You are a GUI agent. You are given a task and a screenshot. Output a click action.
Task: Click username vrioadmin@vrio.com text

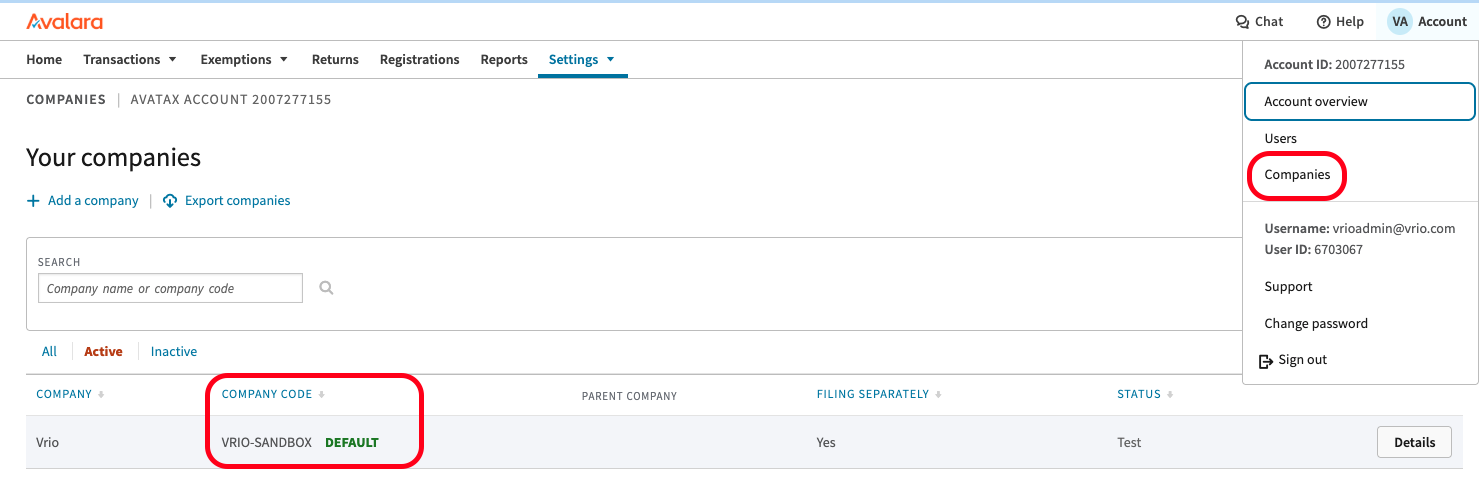point(1359,228)
